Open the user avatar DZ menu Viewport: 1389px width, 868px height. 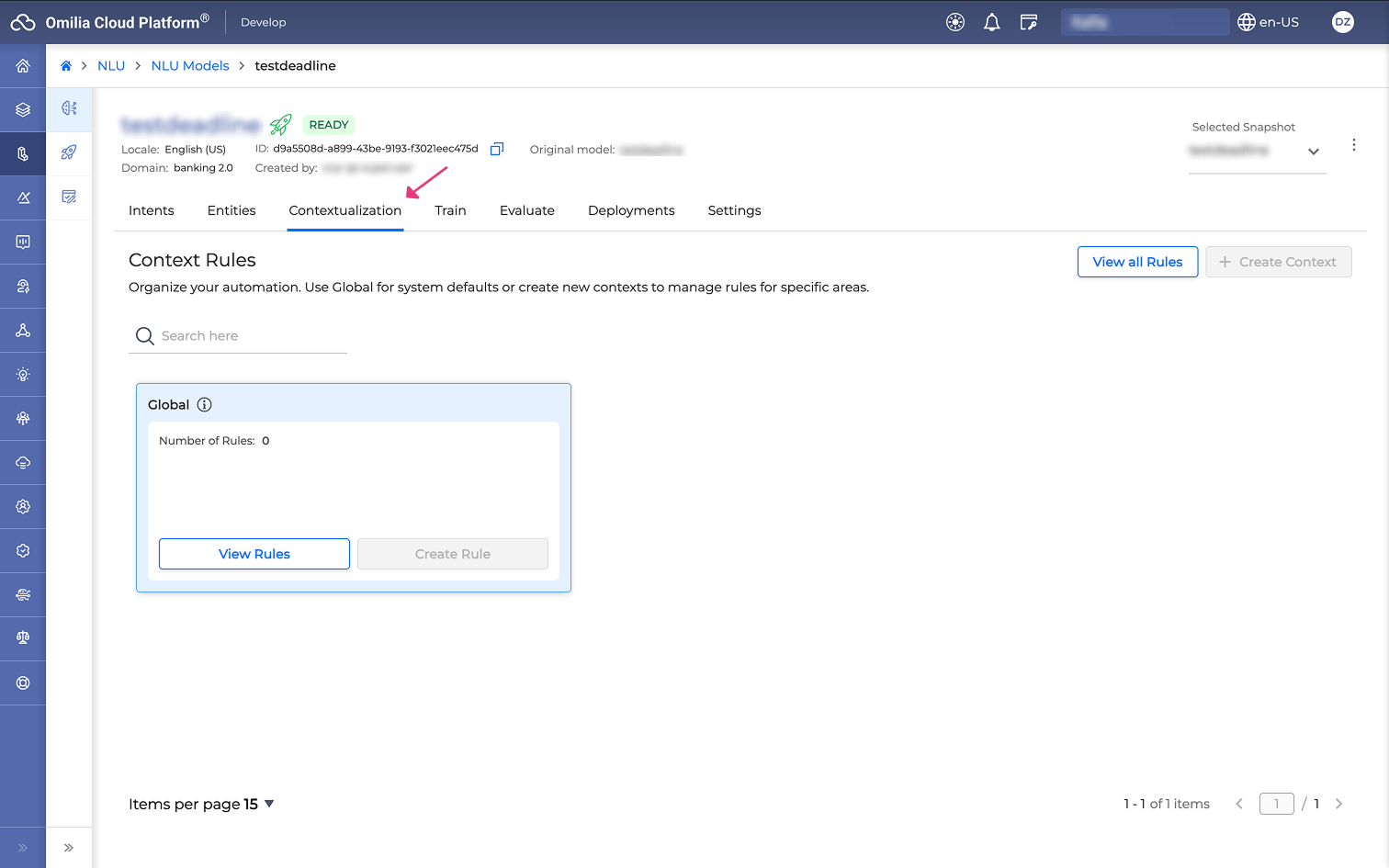[1342, 22]
